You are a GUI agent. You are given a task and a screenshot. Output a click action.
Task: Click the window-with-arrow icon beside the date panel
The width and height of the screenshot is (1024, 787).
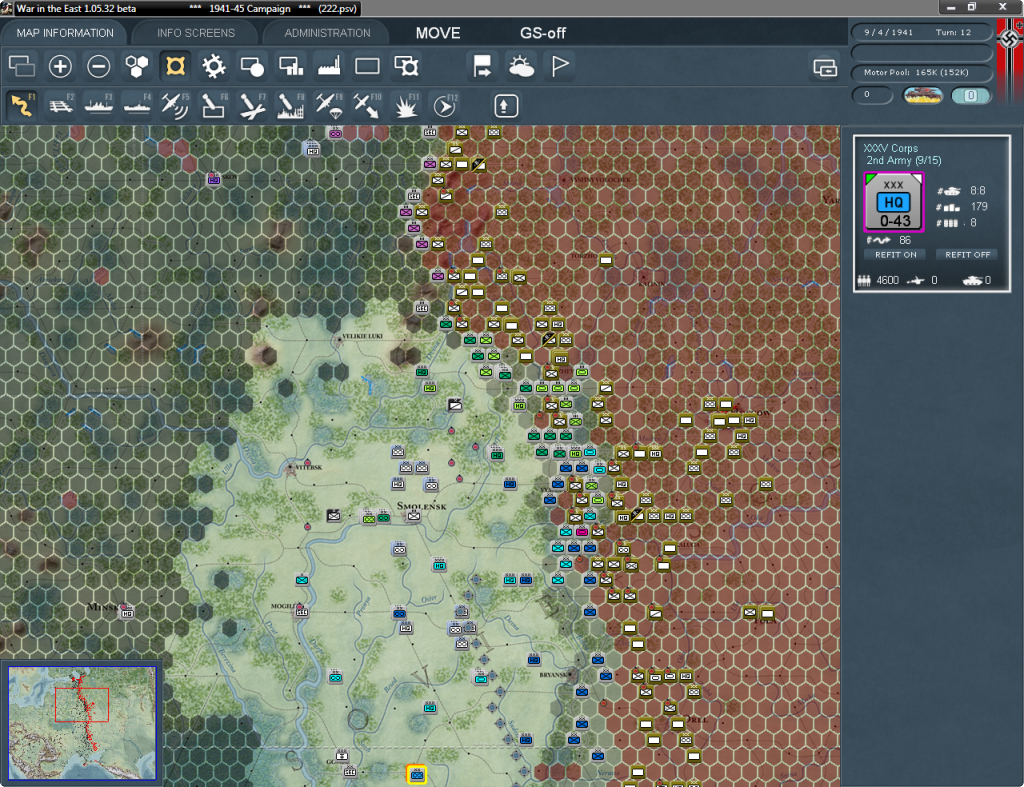pos(825,67)
